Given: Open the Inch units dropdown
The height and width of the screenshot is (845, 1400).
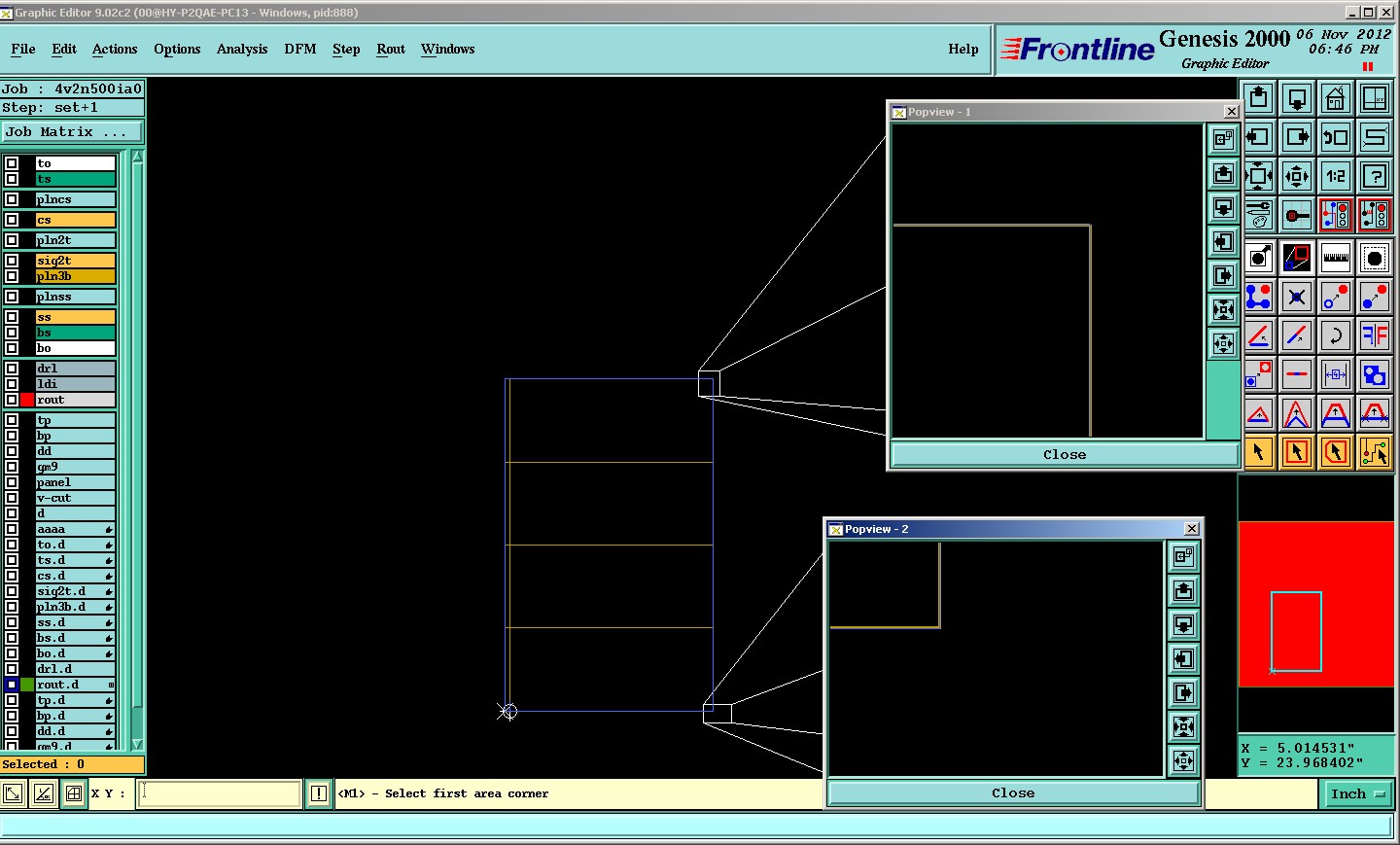Looking at the screenshot, I should [x=1357, y=794].
